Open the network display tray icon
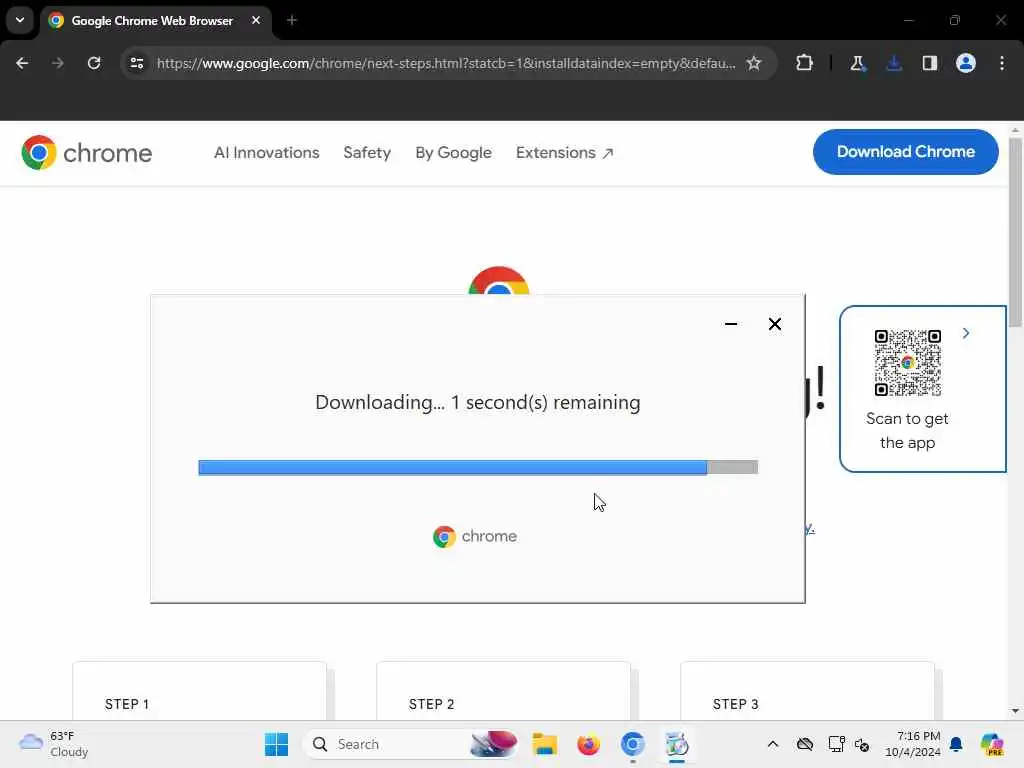Image resolution: width=1024 pixels, height=768 pixels. (x=836, y=744)
